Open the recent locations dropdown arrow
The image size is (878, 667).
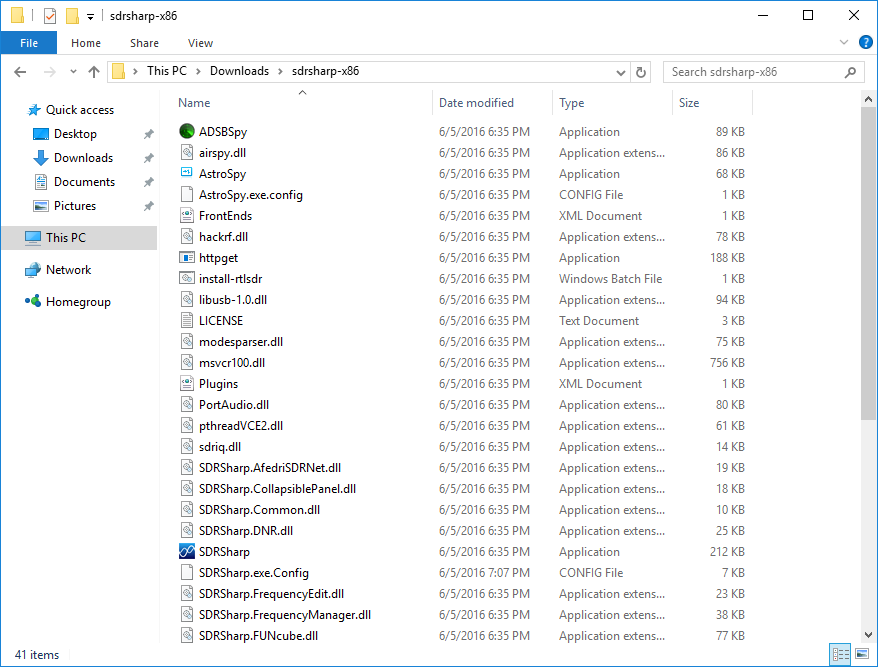[73, 72]
